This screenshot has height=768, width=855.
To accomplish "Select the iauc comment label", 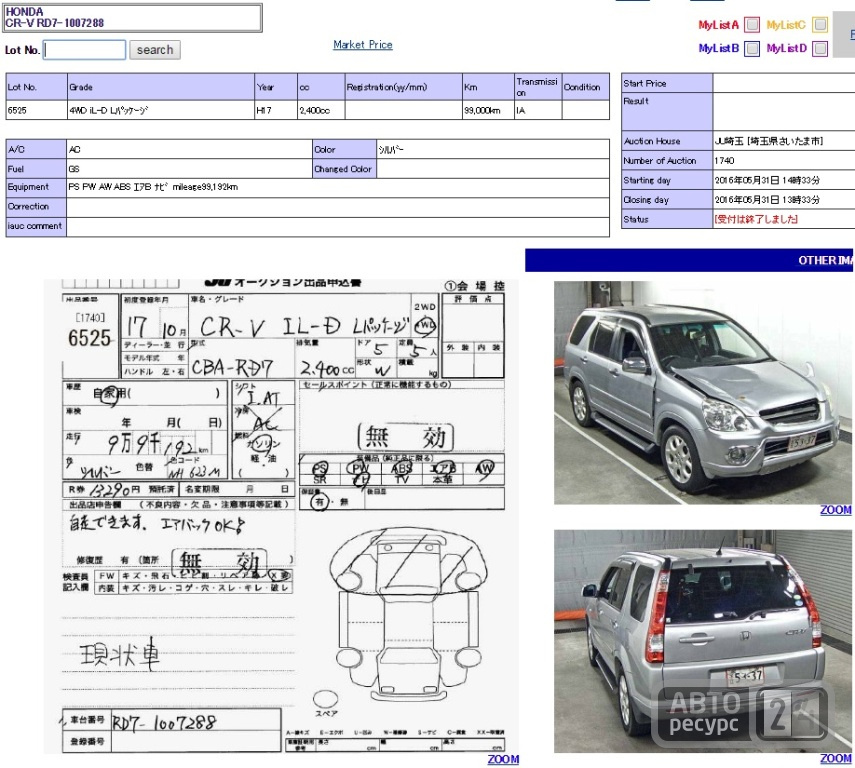I will (35, 226).
